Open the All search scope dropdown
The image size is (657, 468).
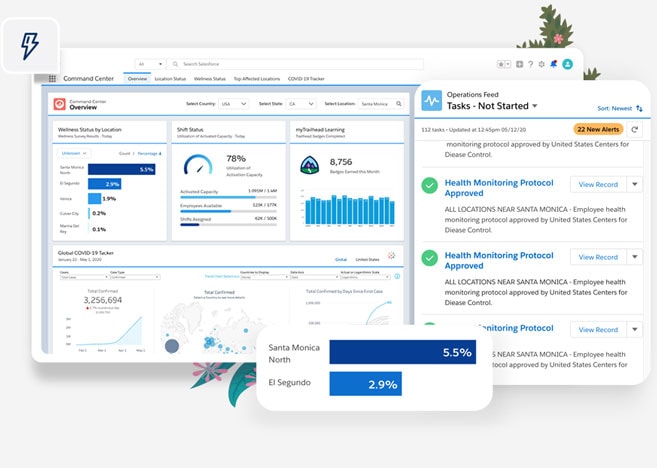(150, 64)
